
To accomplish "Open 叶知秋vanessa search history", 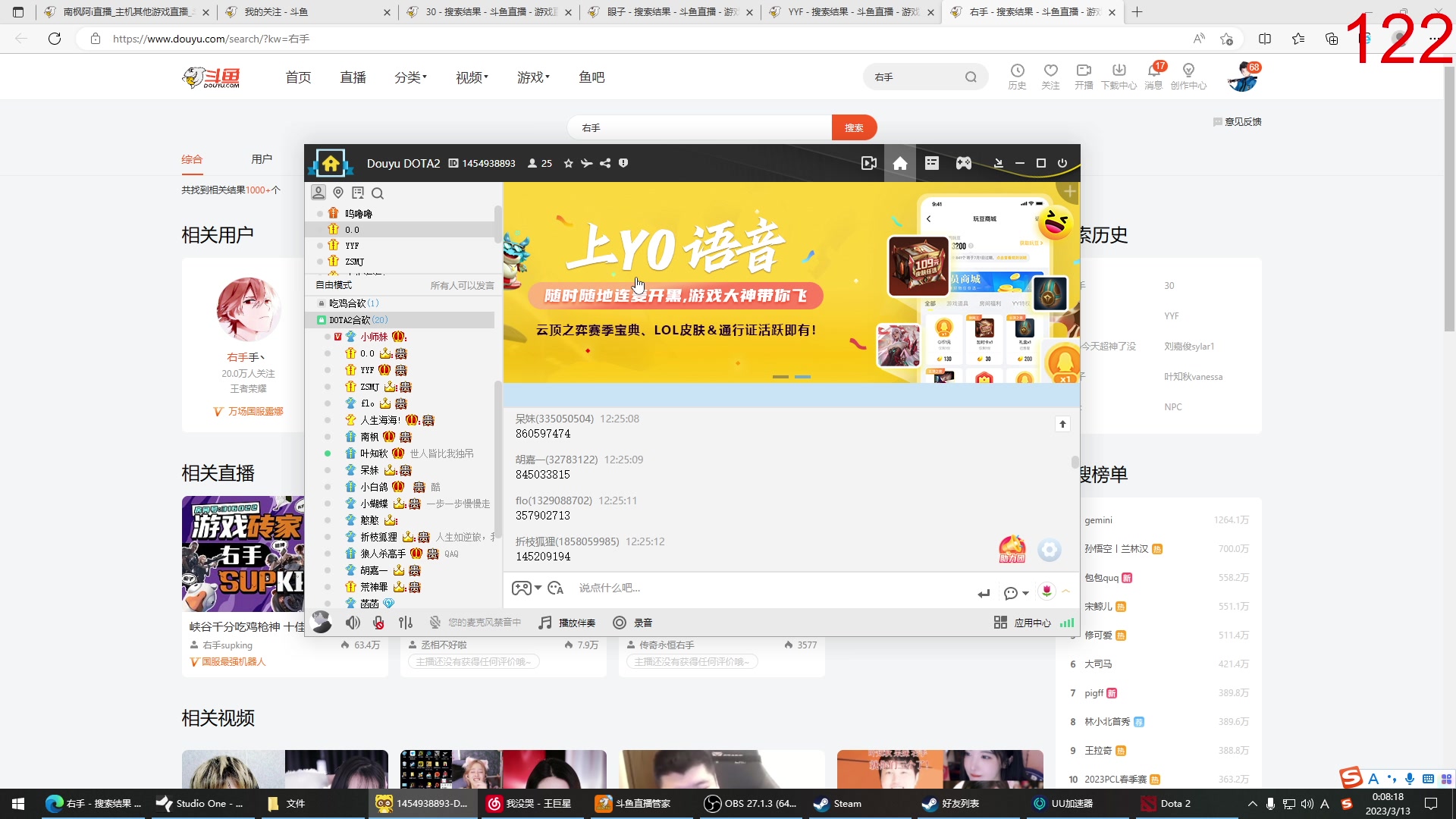I will pyautogui.click(x=1194, y=377).
